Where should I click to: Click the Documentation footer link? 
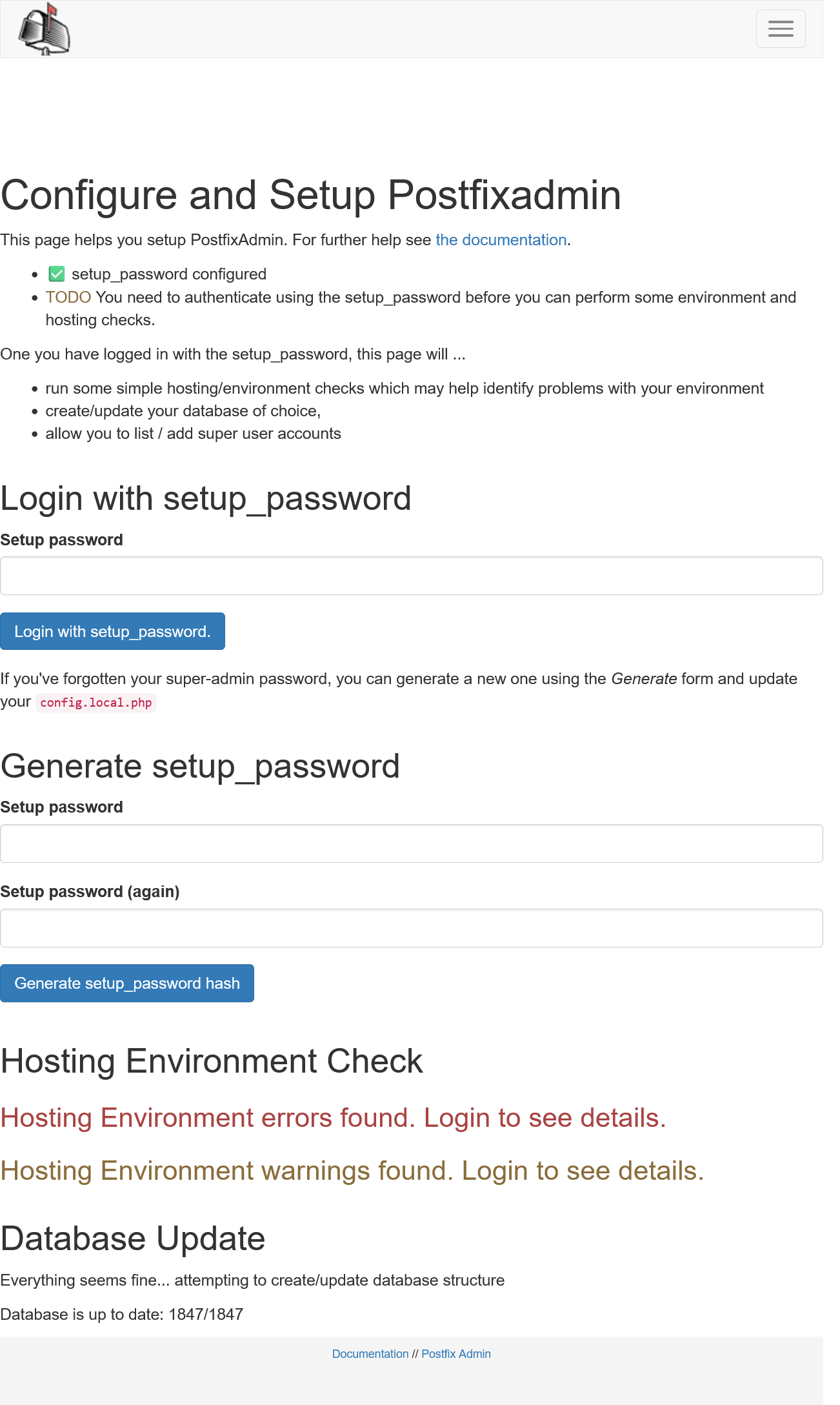pyautogui.click(x=370, y=1354)
